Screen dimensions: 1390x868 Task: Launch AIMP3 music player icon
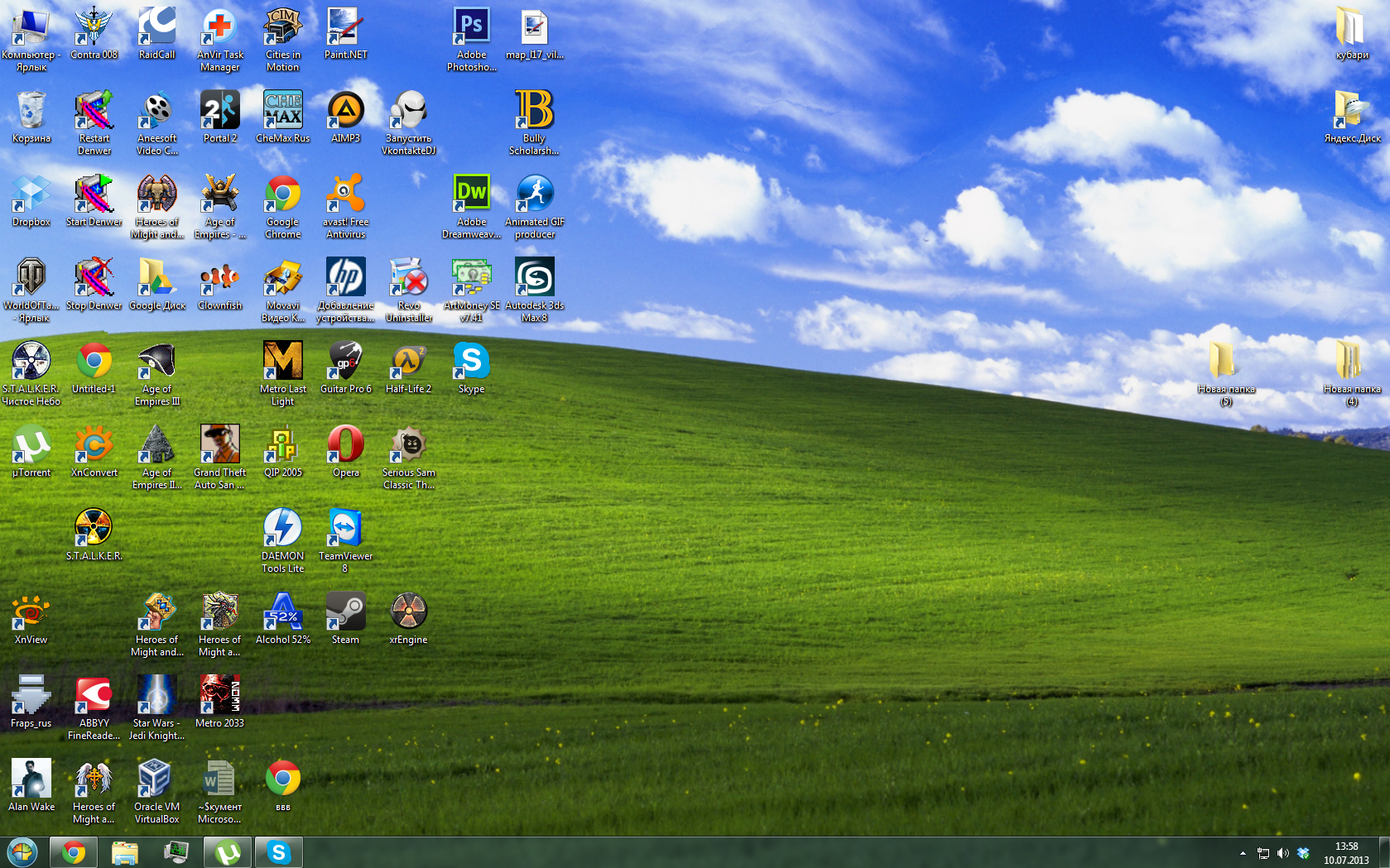[346, 117]
